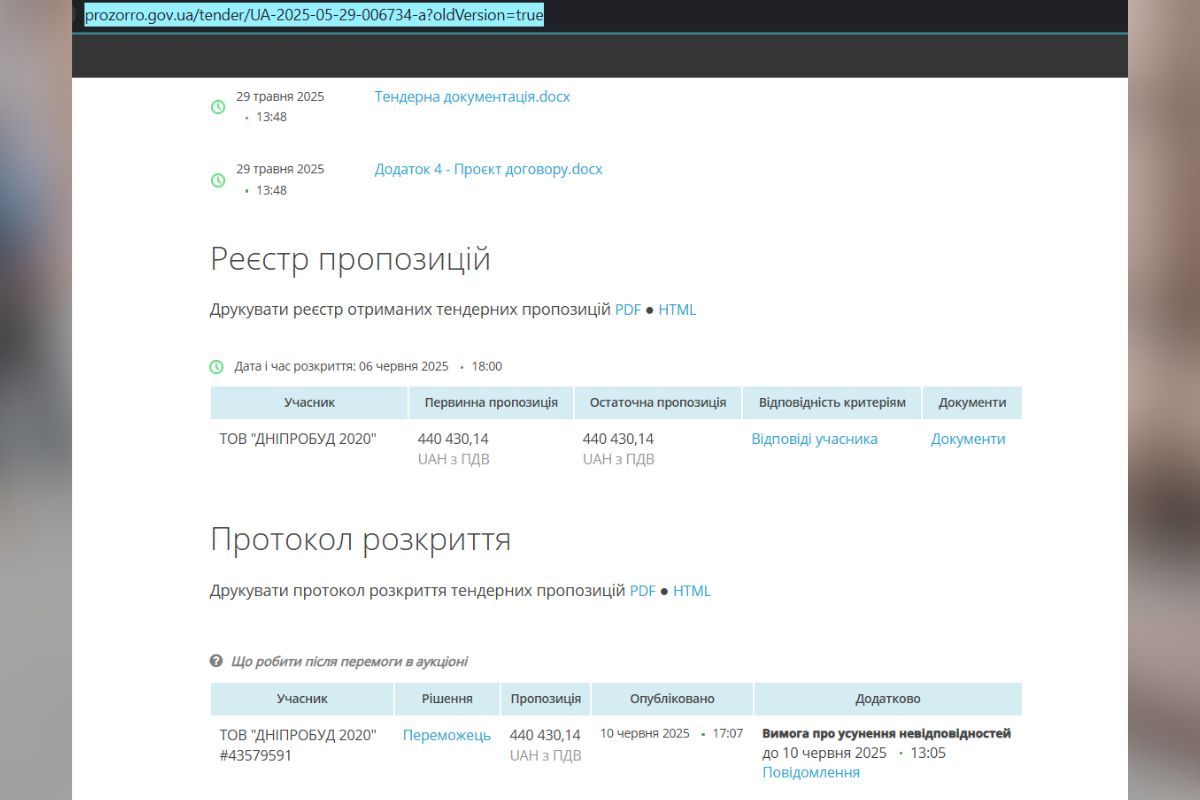Open Тендерна документація.docx
The image size is (1200, 800).
point(472,96)
